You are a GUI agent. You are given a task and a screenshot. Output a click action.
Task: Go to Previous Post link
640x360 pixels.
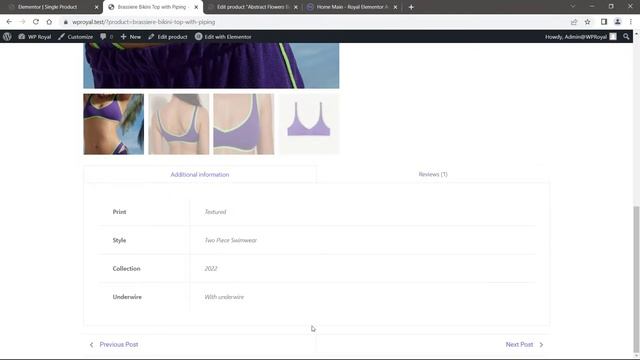pos(119,344)
